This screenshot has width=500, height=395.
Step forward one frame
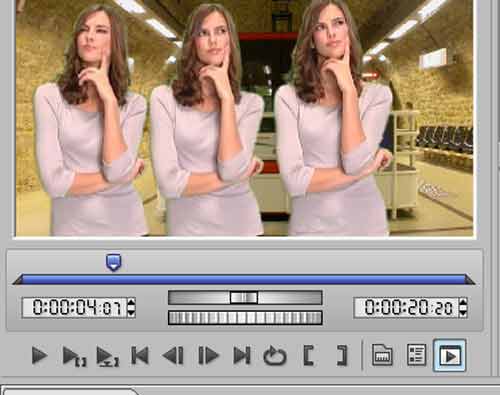208,355
